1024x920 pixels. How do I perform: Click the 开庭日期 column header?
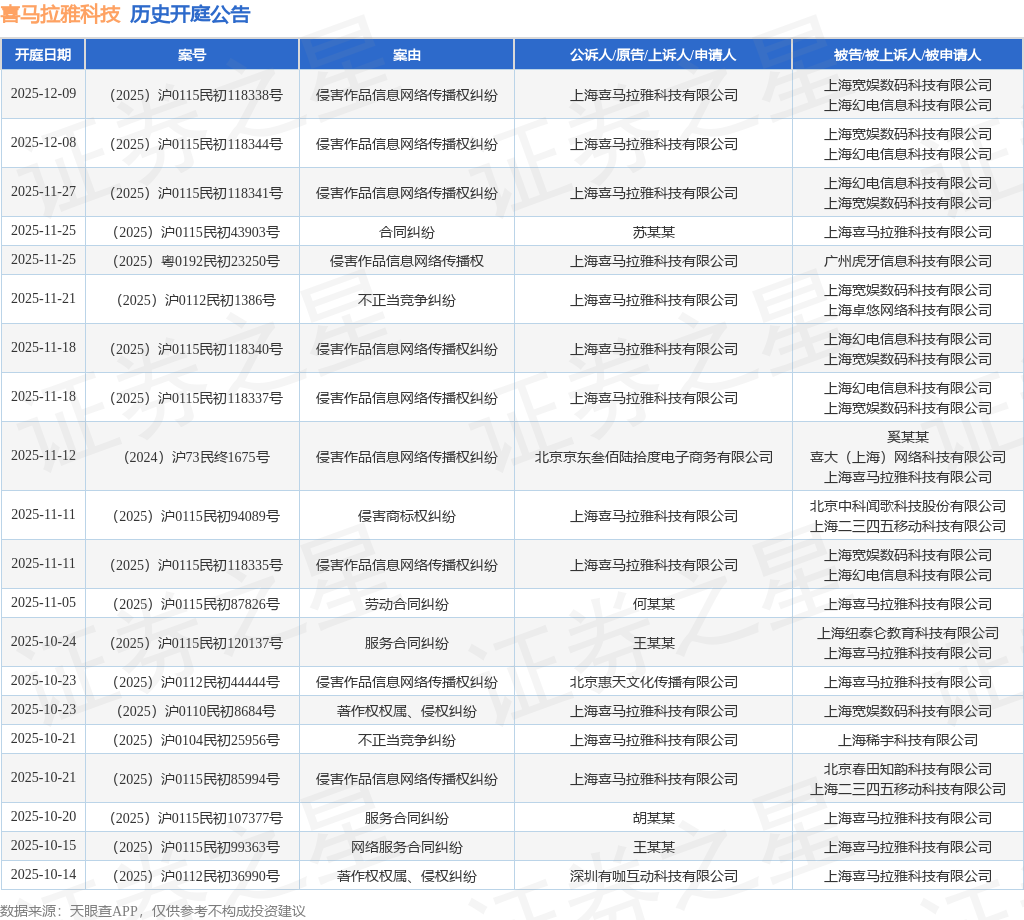(x=43, y=55)
